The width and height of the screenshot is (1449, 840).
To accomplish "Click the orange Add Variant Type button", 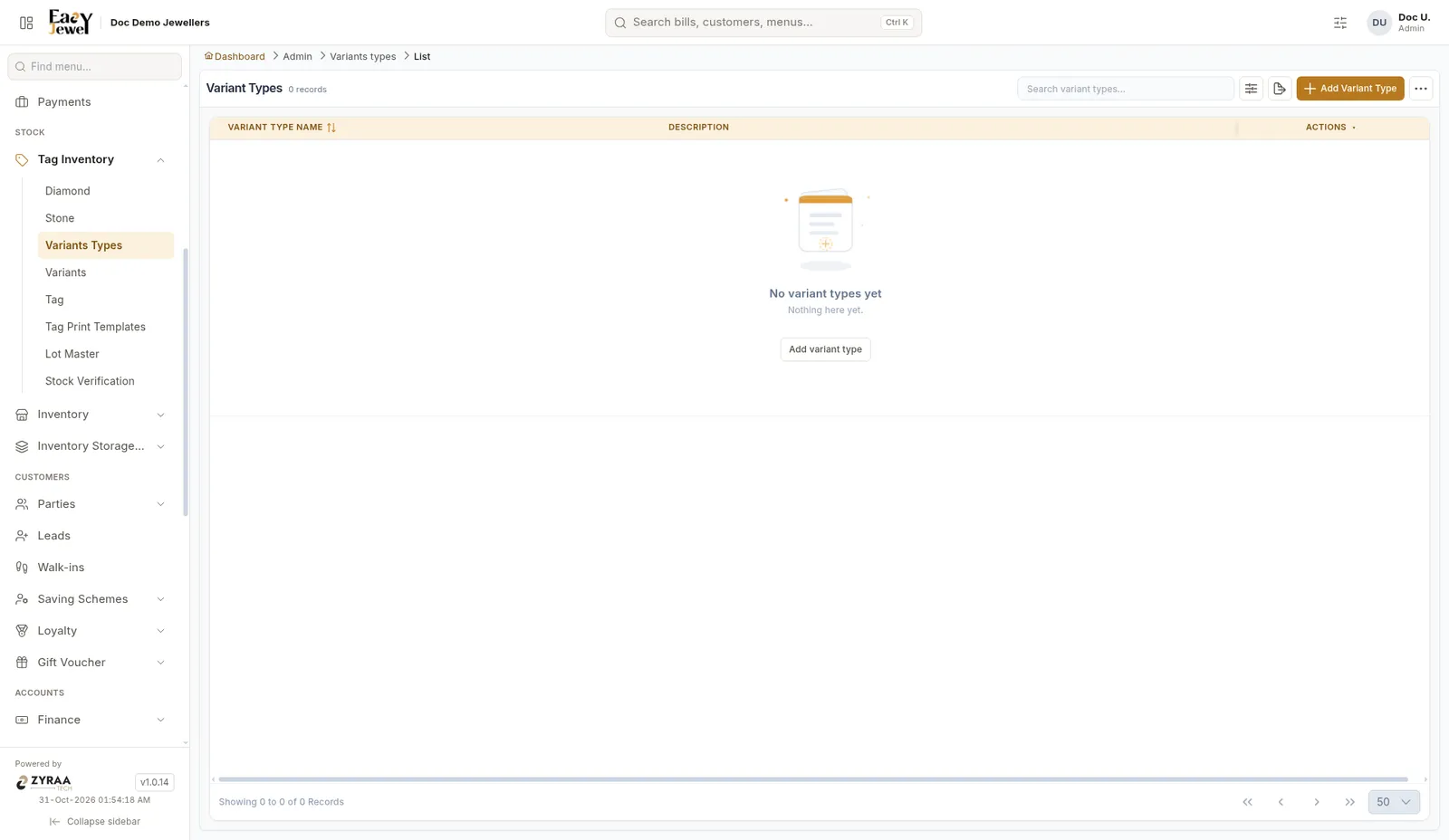I will (1350, 89).
